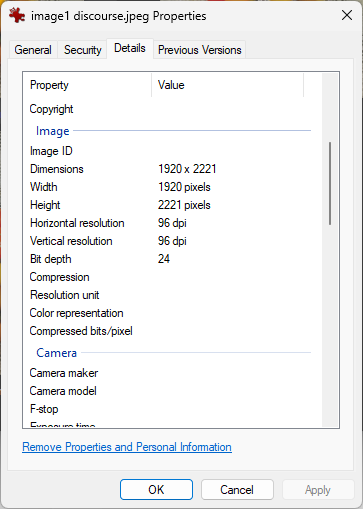Click the Image section header

(53, 131)
